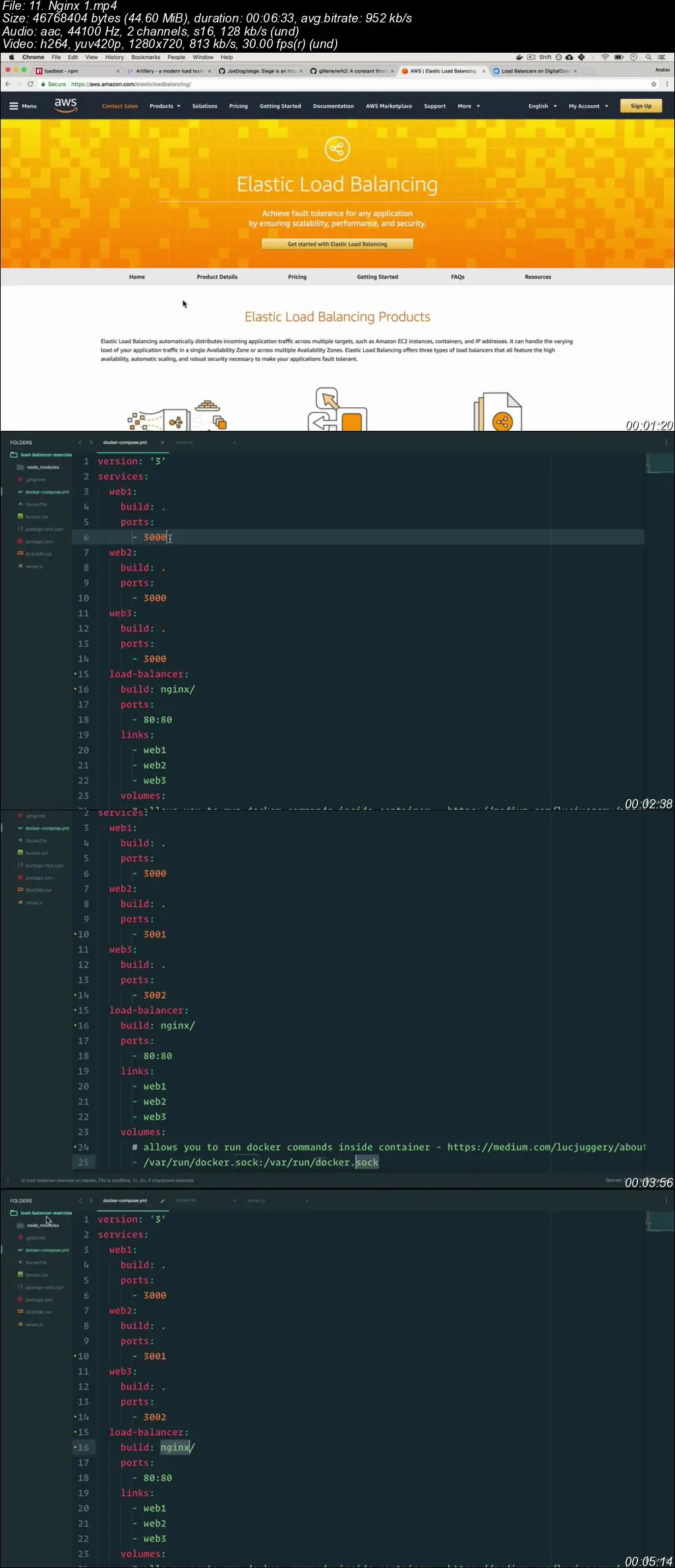Image resolution: width=675 pixels, height=1568 pixels.
Task: Click the battery status icon in the menu bar
Action: pyautogui.click(x=619, y=57)
